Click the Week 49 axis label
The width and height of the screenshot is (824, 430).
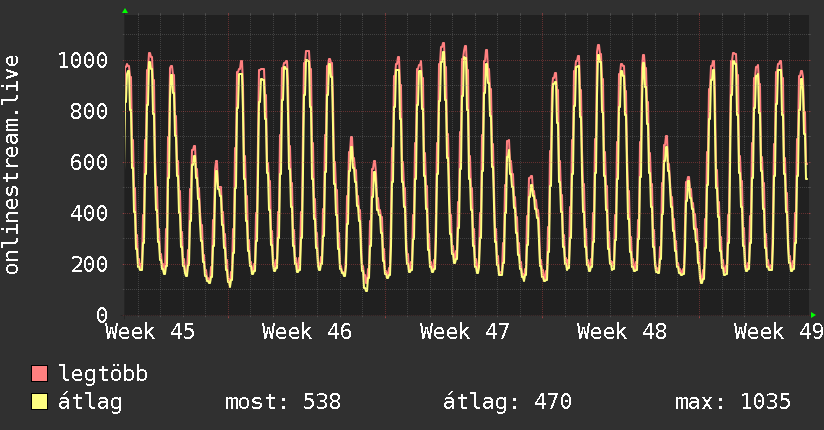tap(778, 331)
